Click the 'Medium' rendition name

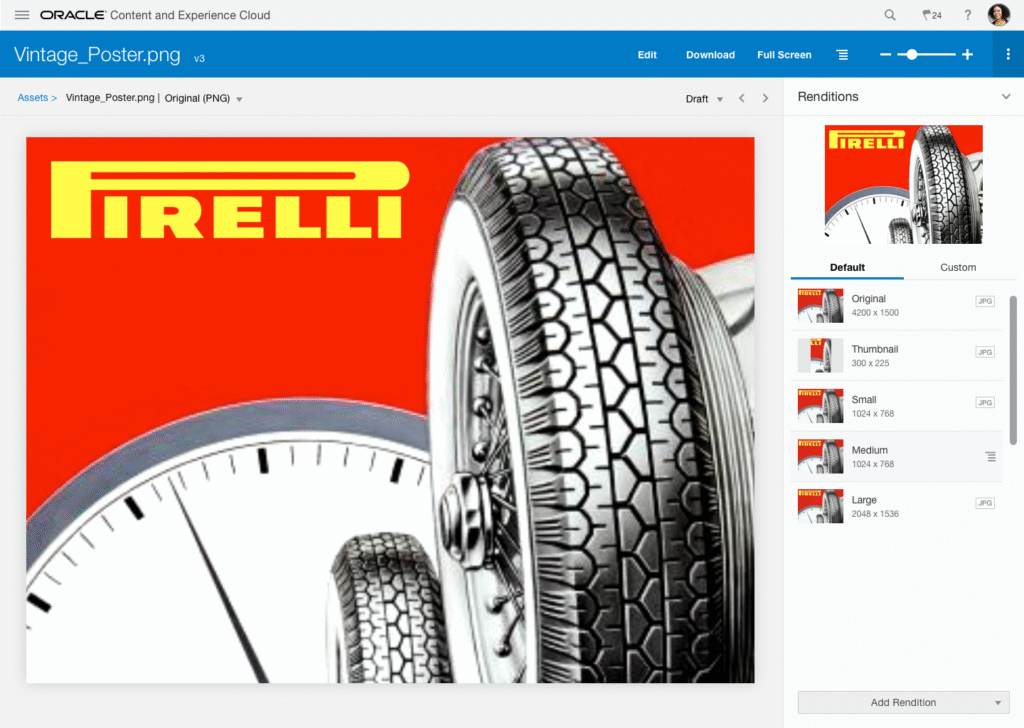pyautogui.click(x=869, y=451)
